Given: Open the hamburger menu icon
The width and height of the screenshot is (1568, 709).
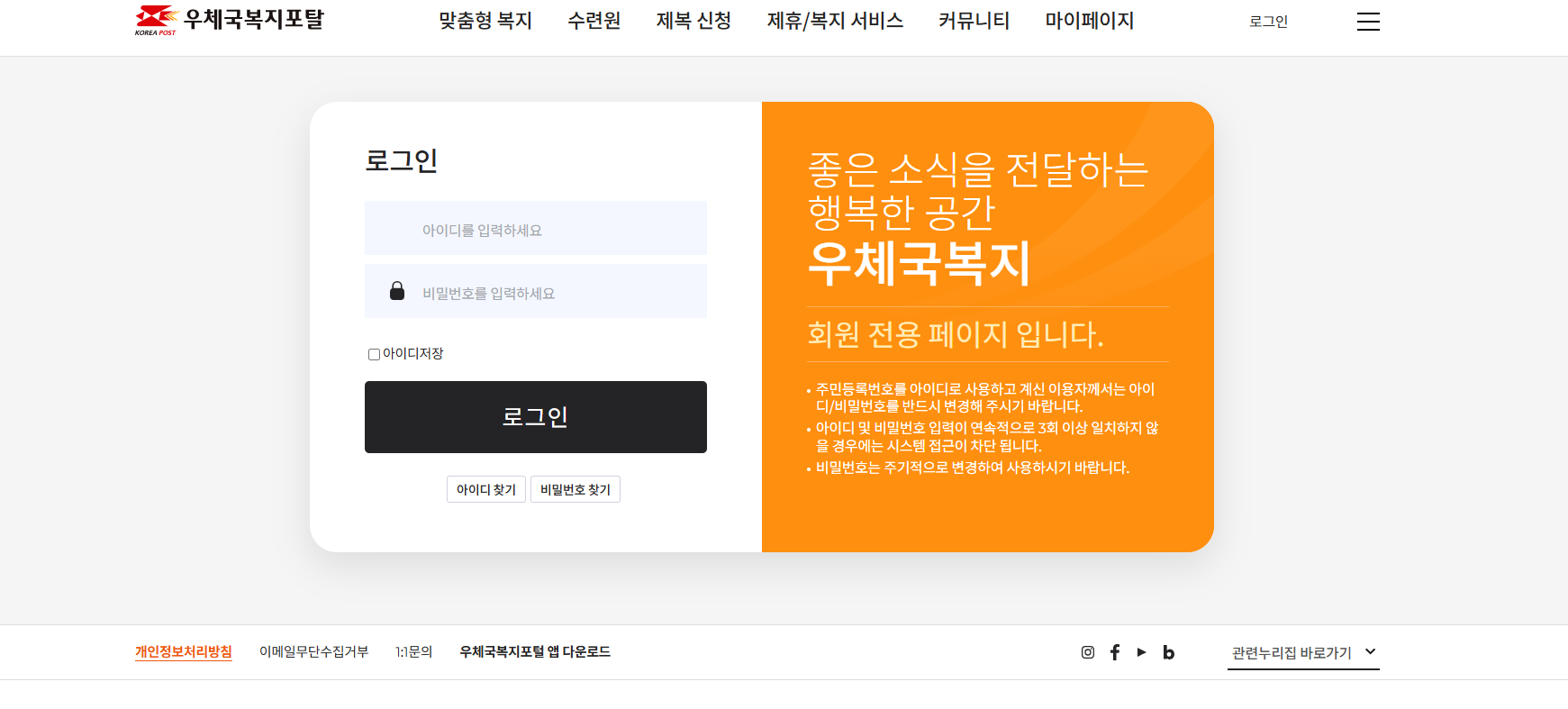Looking at the screenshot, I should click(x=1368, y=22).
